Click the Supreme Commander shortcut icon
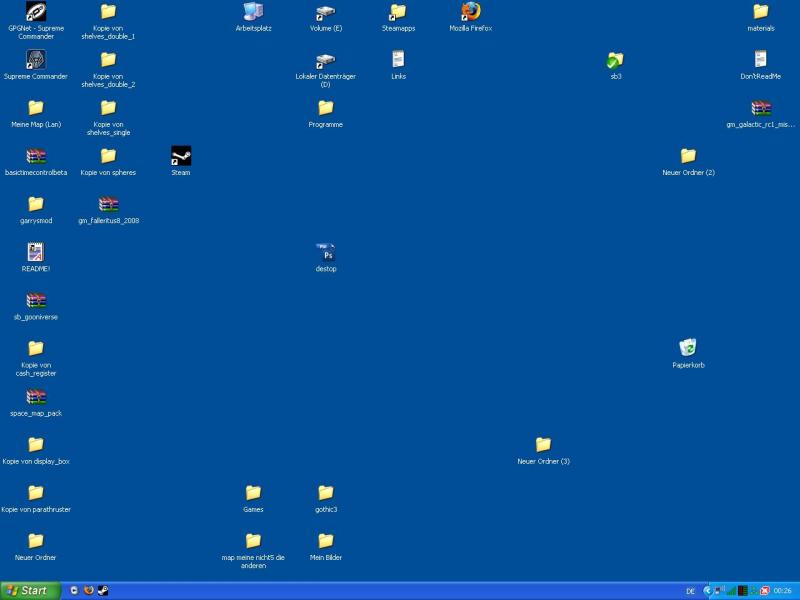Image resolution: width=800 pixels, height=600 pixels. [36, 60]
